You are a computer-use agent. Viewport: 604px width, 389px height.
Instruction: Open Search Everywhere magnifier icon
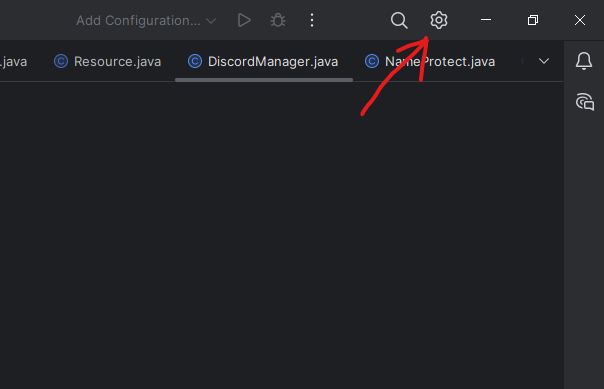[399, 20]
